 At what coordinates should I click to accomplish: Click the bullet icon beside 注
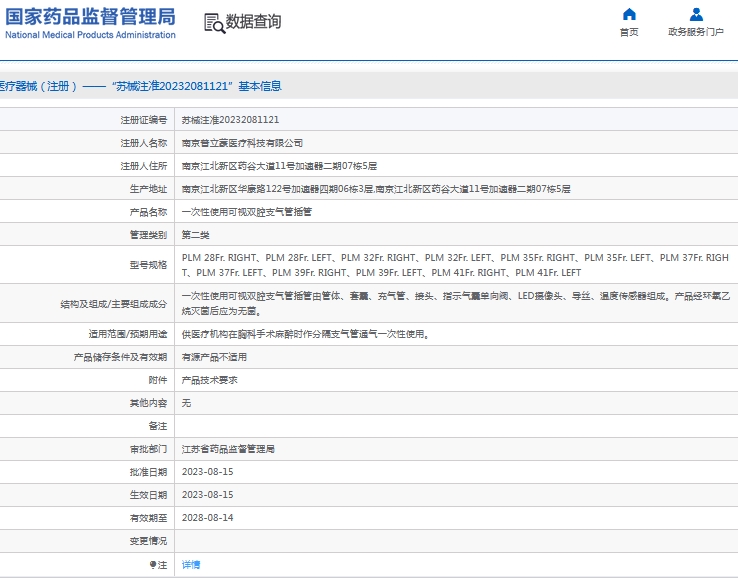[152, 564]
